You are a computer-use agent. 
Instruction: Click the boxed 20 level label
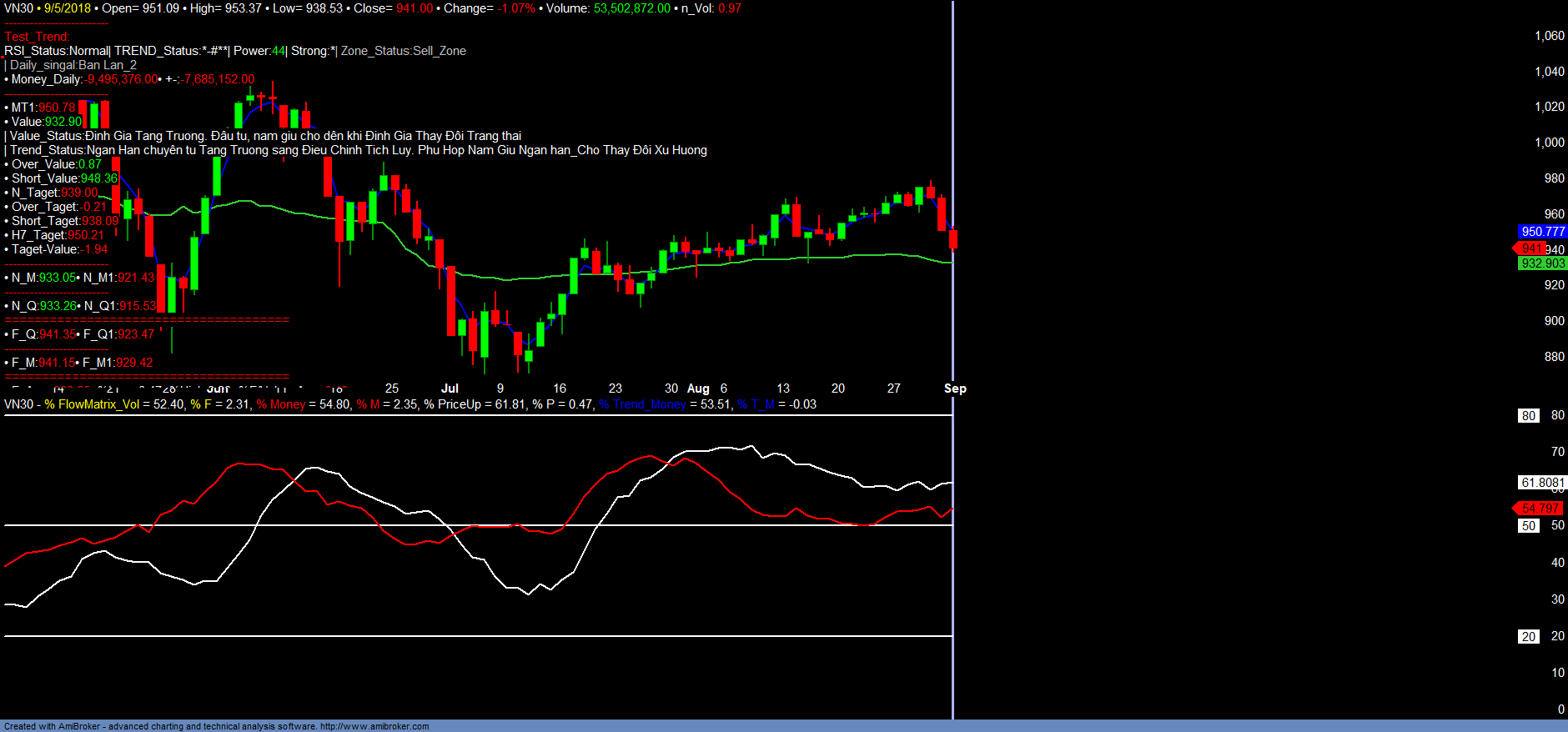pos(1528,637)
